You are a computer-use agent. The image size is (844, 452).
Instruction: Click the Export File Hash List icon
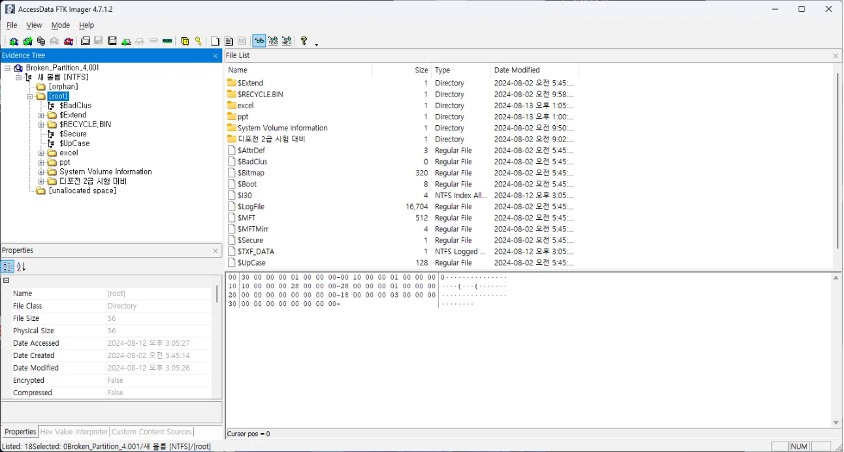[228, 41]
